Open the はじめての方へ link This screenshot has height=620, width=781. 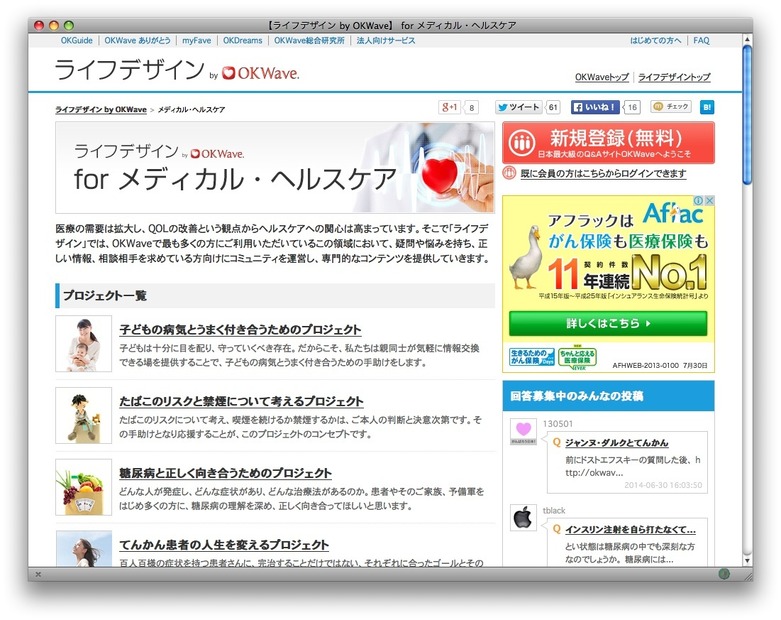[x=655, y=40]
